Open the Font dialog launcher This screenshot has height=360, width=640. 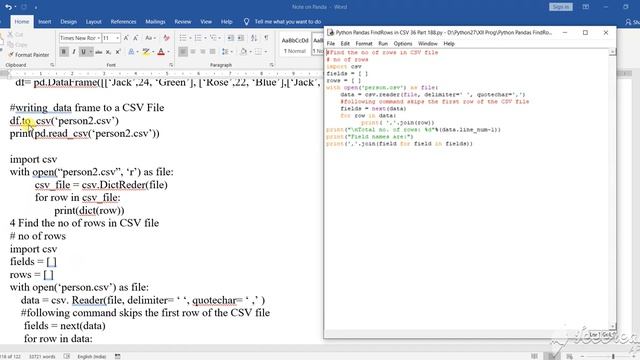click(x=171, y=65)
